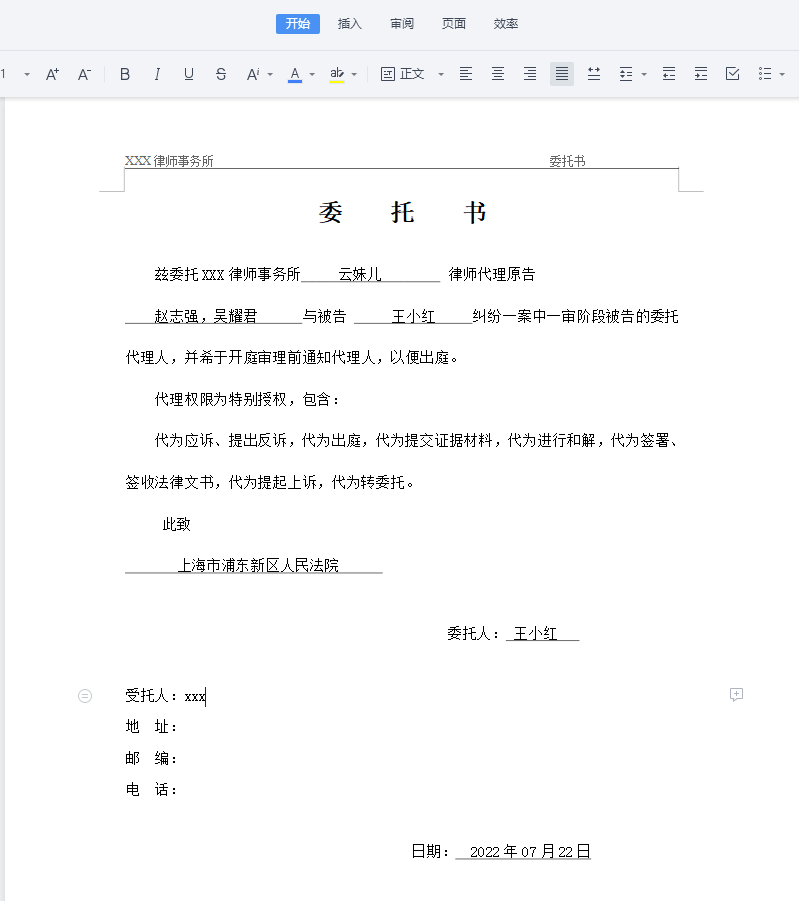Add a comment beside the 受托人 line

(x=736, y=695)
